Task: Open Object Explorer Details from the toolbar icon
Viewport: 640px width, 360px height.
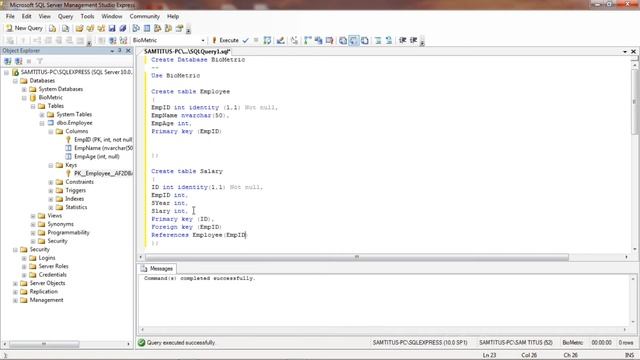Action: click(147, 28)
